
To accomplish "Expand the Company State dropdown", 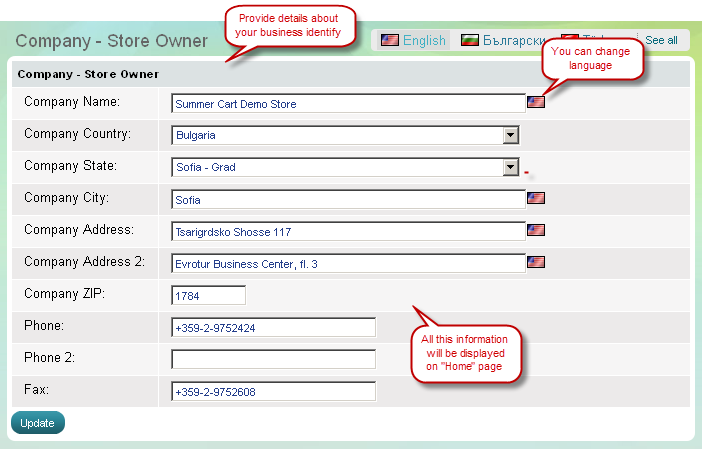I will tap(510, 167).
